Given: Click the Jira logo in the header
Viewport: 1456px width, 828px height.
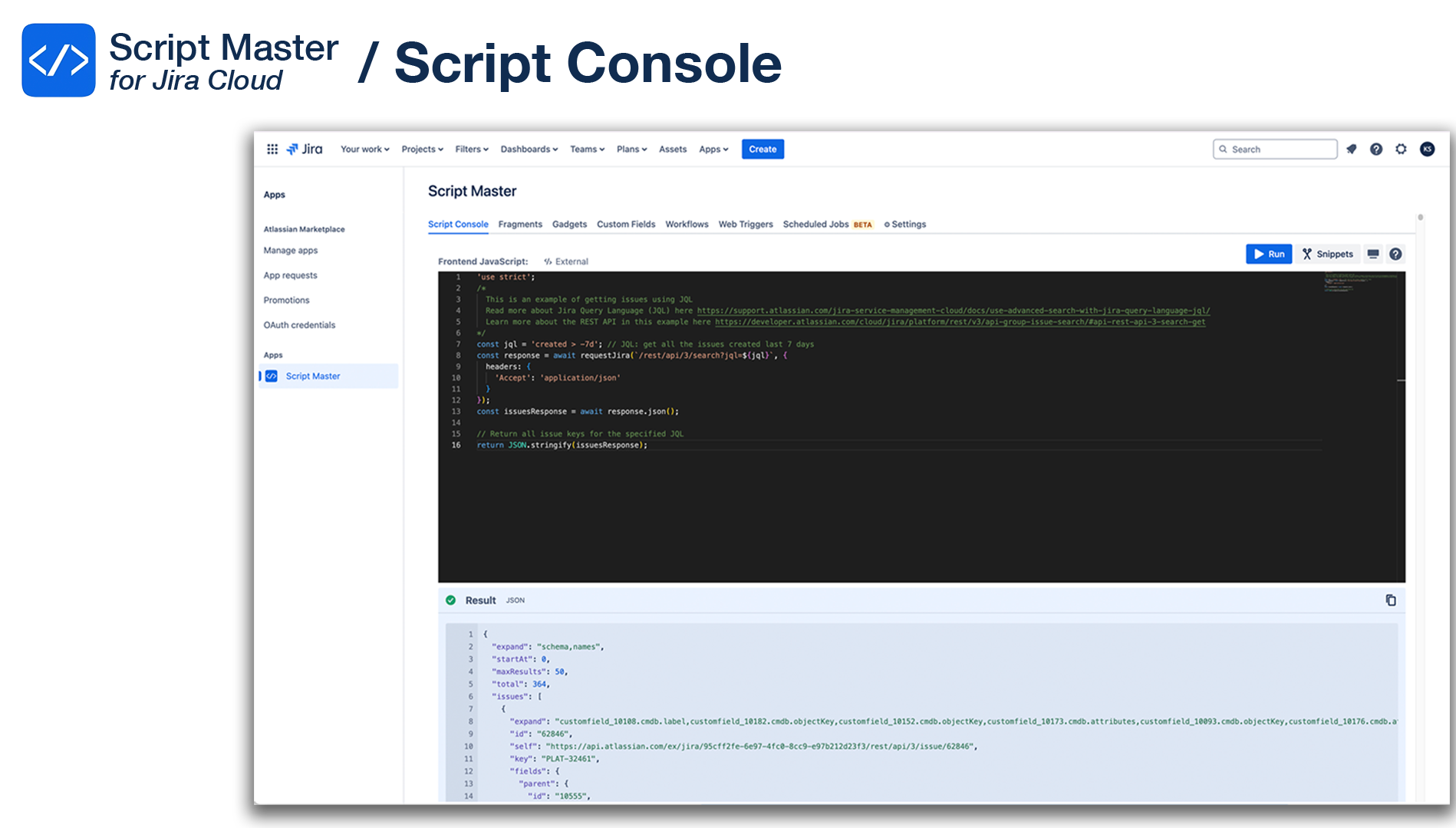Looking at the screenshot, I should 305,149.
